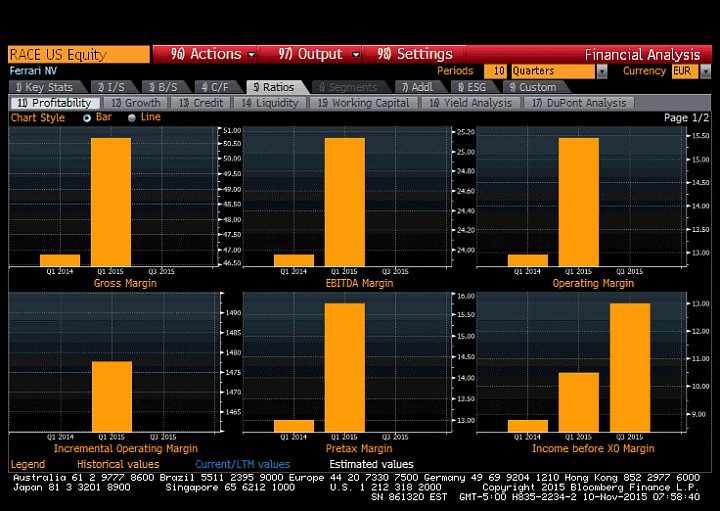The width and height of the screenshot is (720, 511).
Task: Click the 1490 axis label in Incremental chart
Action: pos(233,313)
